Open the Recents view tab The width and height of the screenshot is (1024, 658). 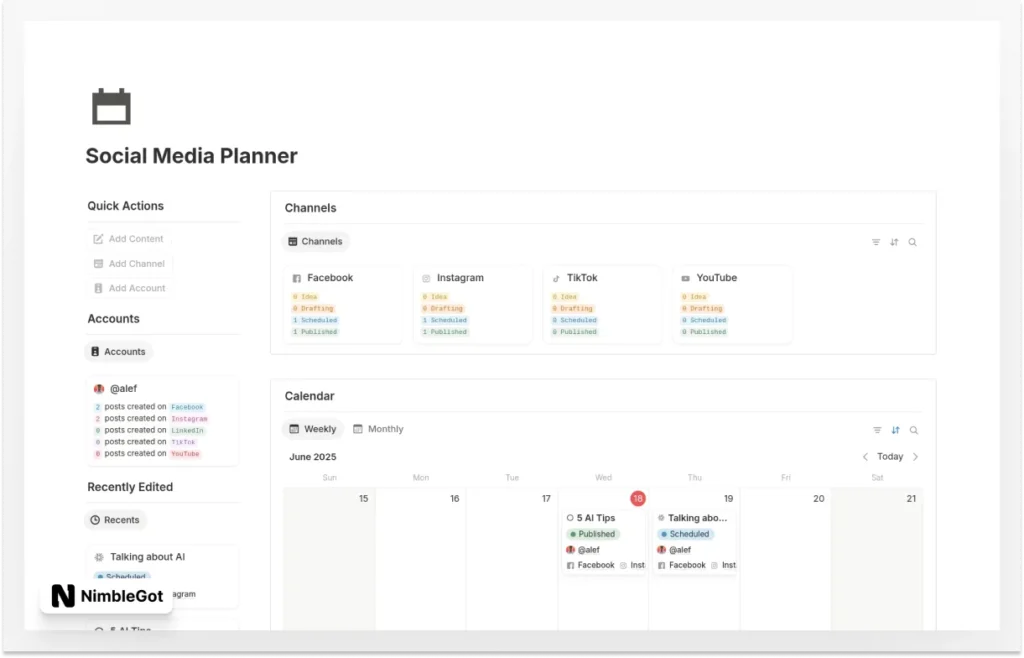point(114,519)
